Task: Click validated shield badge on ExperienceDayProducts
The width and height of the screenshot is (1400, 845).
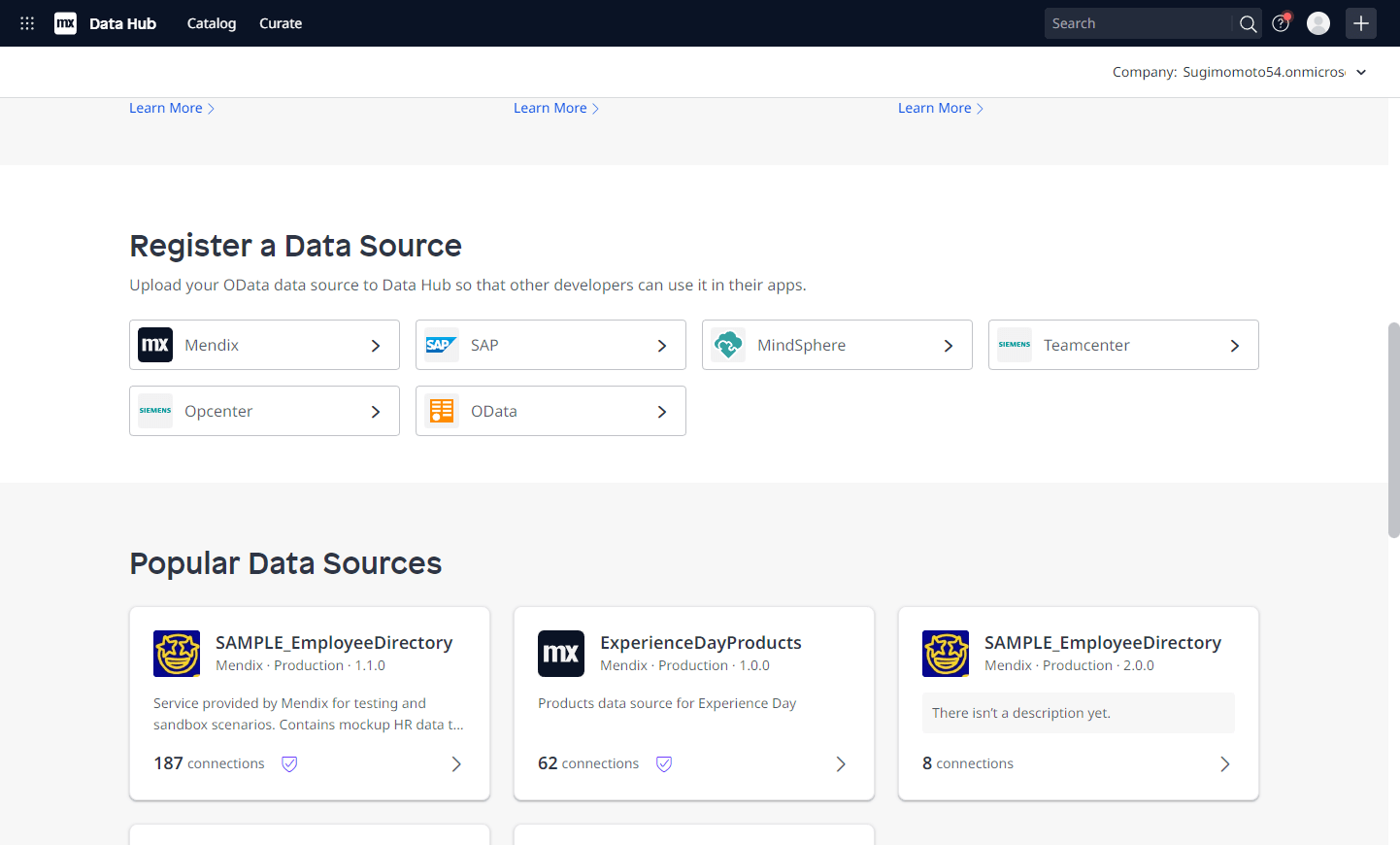Action: tap(664, 763)
